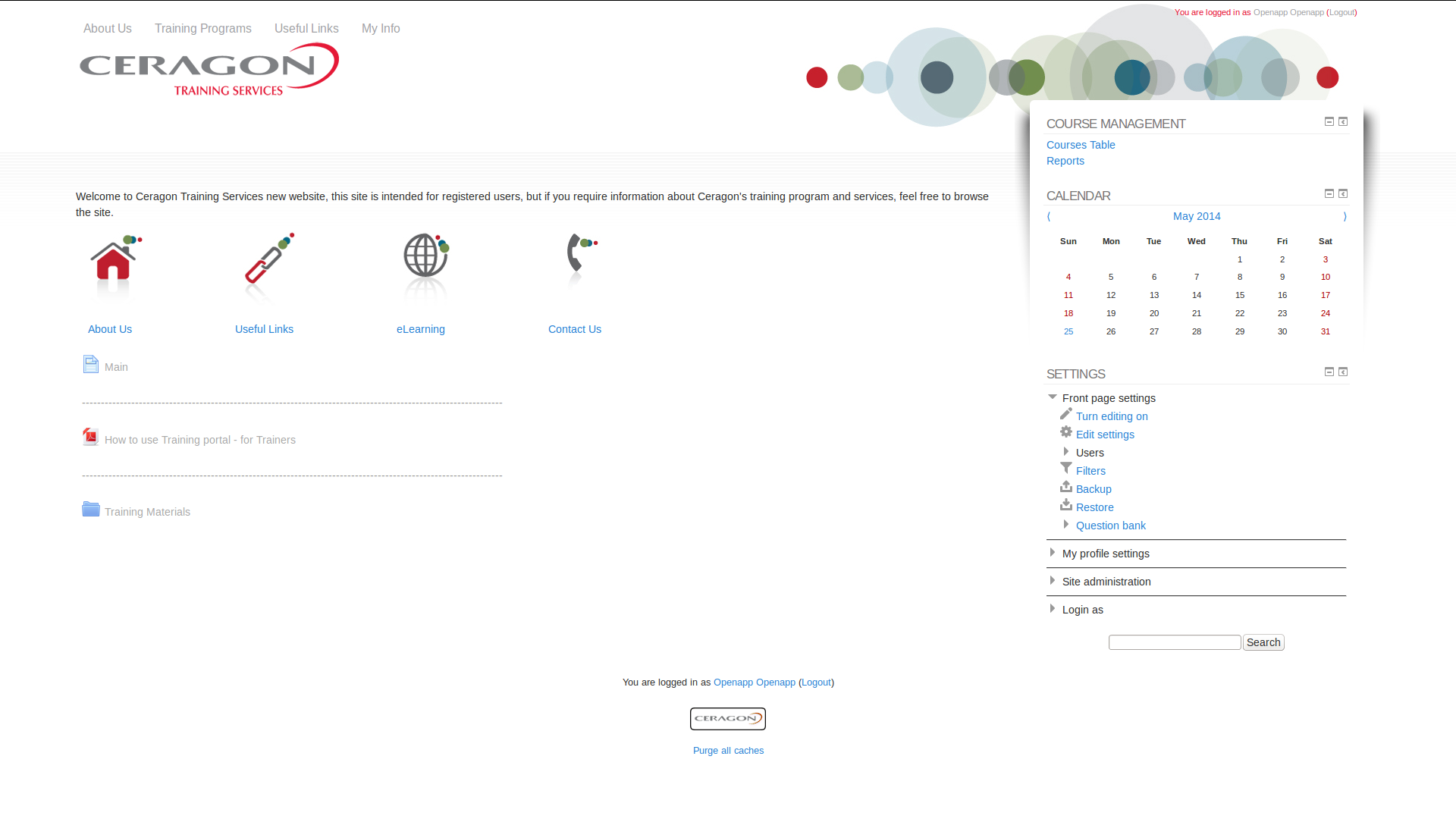The height and width of the screenshot is (819, 1456).
Task: Click calendar day 31
Action: [1326, 331]
